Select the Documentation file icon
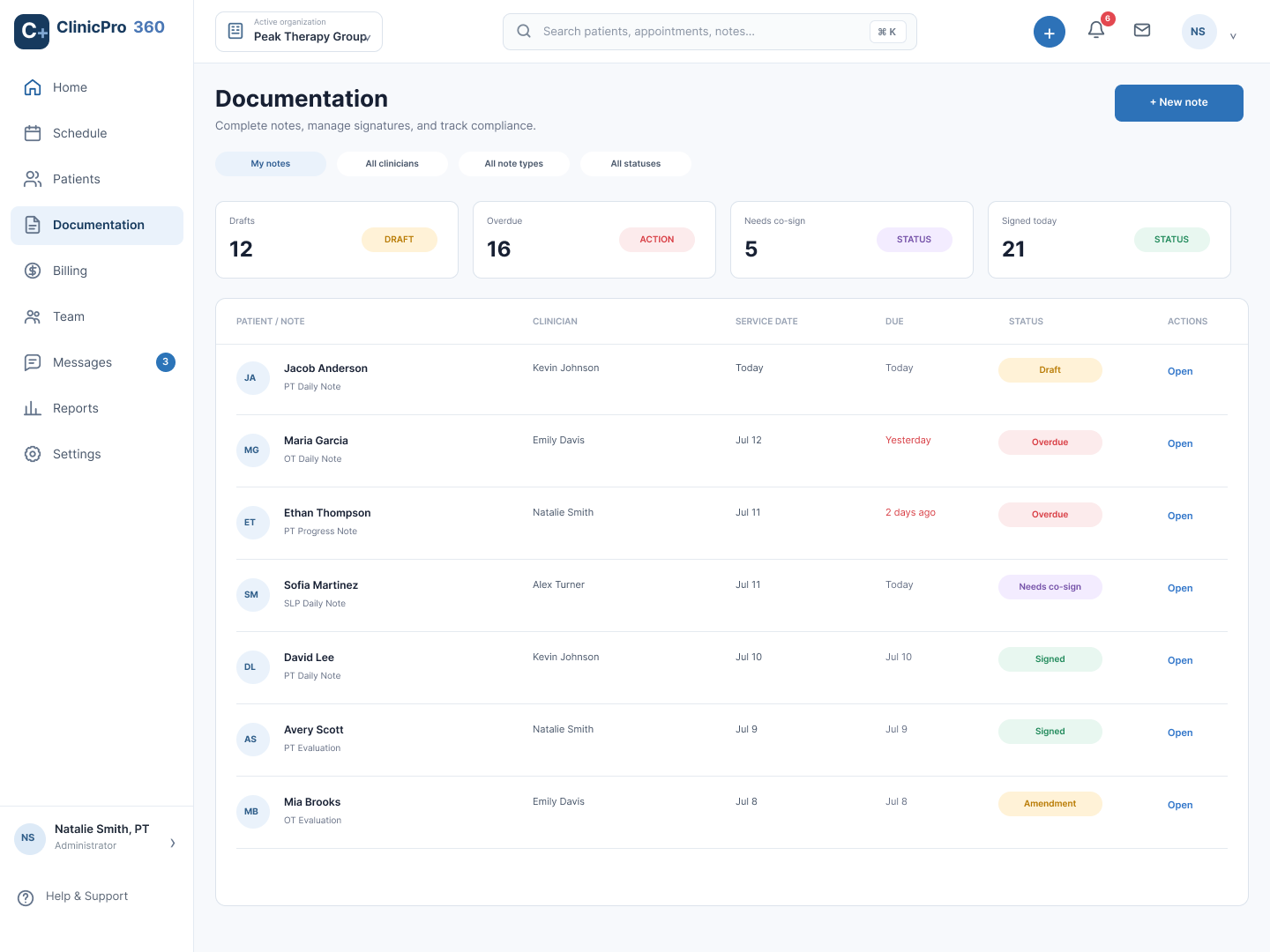Image resolution: width=1270 pixels, height=952 pixels. (x=33, y=225)
